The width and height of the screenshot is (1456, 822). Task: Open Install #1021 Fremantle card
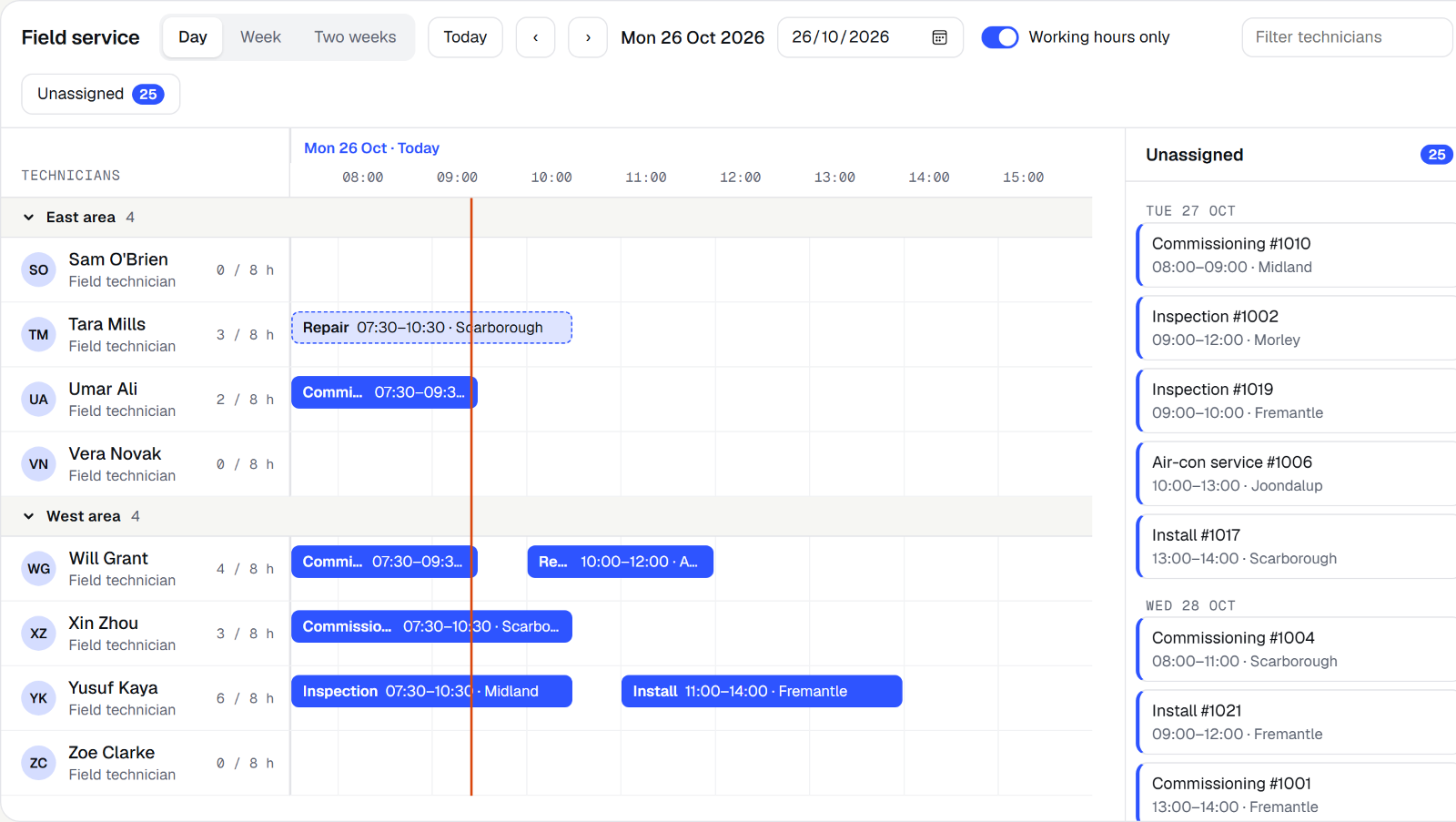(x=1297, y=722)
